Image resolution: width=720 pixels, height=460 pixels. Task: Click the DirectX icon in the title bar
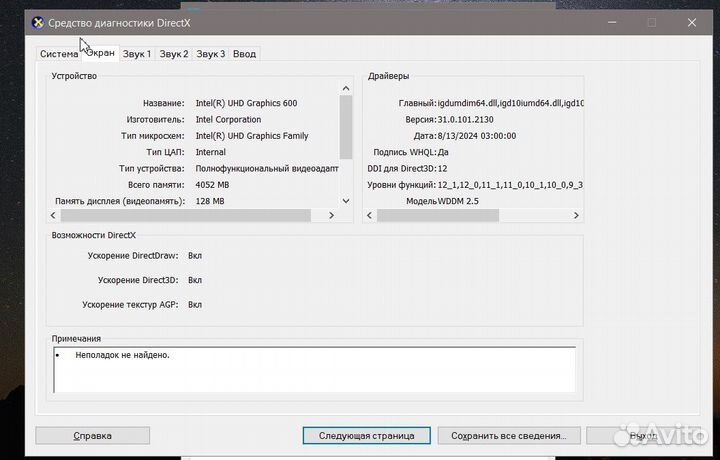point(37,22)
